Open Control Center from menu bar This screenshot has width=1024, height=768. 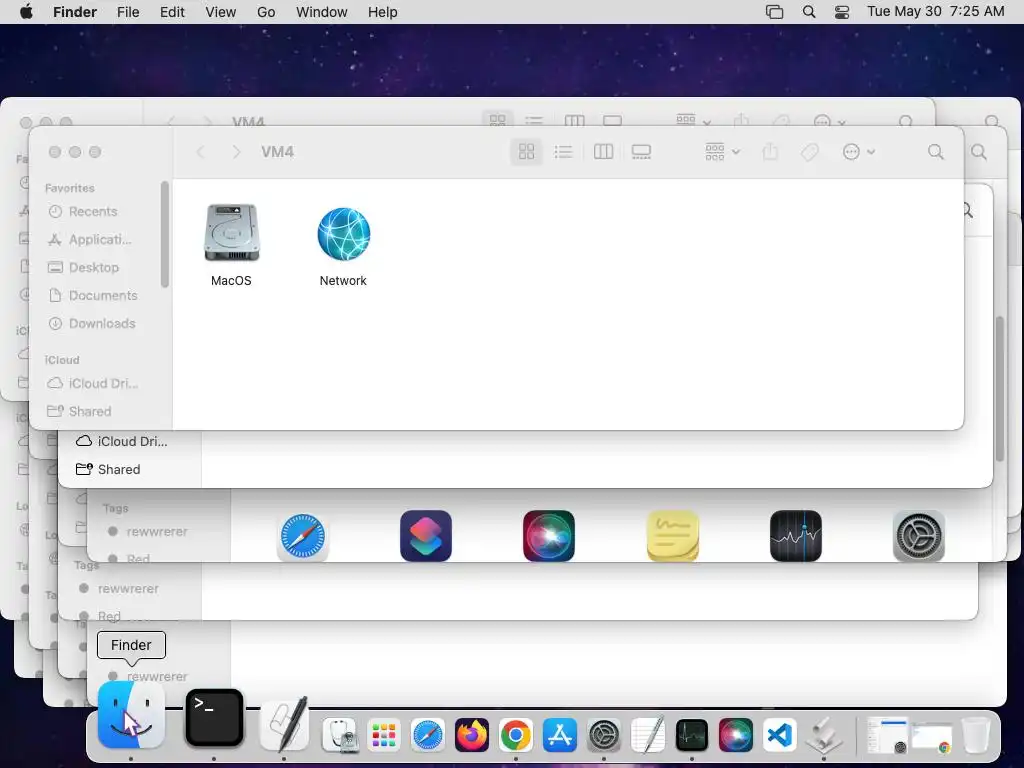tap(842, 12)
